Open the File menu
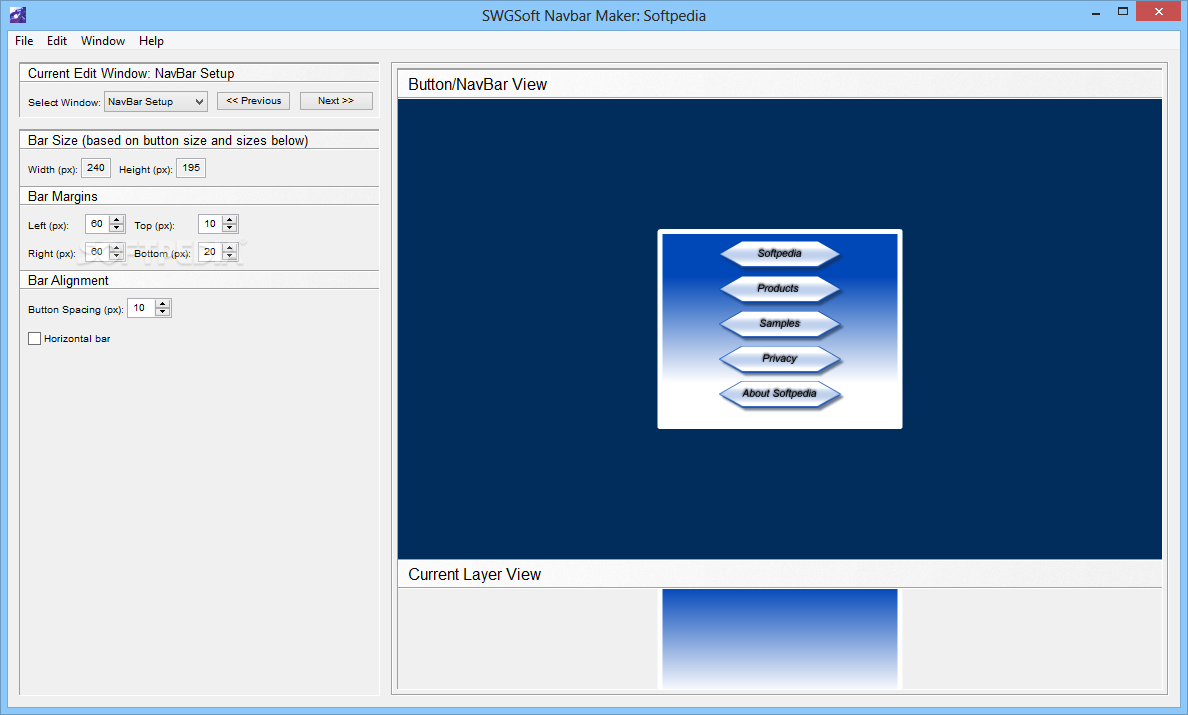The image size is (1188, 715). (x=24, y=41)
